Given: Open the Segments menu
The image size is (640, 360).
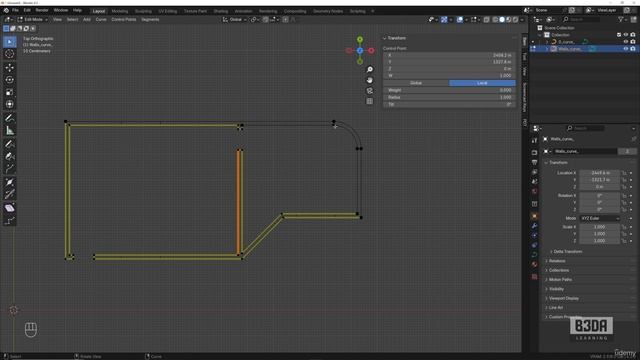Looking at the screenshot, I should [150, 20].
